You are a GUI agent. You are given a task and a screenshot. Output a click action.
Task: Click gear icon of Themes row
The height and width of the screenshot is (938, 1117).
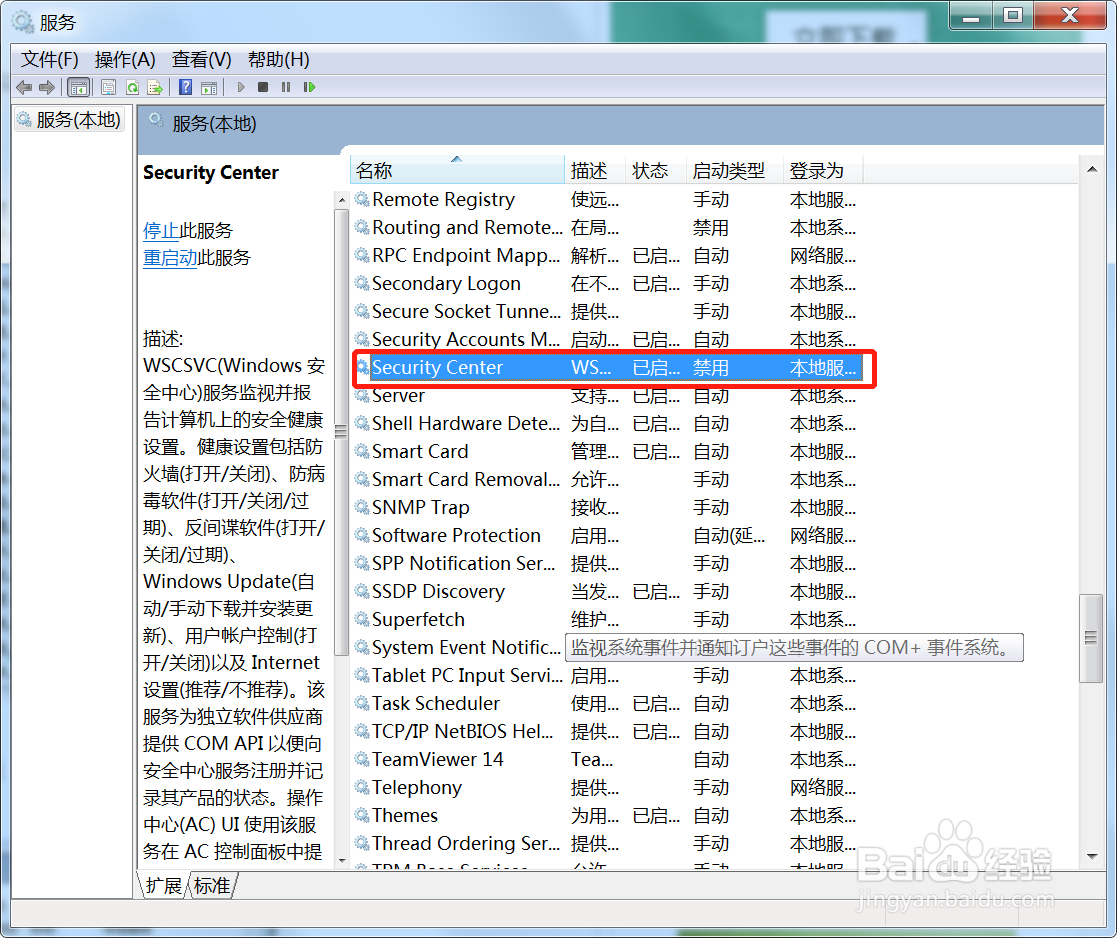[362, 814]
